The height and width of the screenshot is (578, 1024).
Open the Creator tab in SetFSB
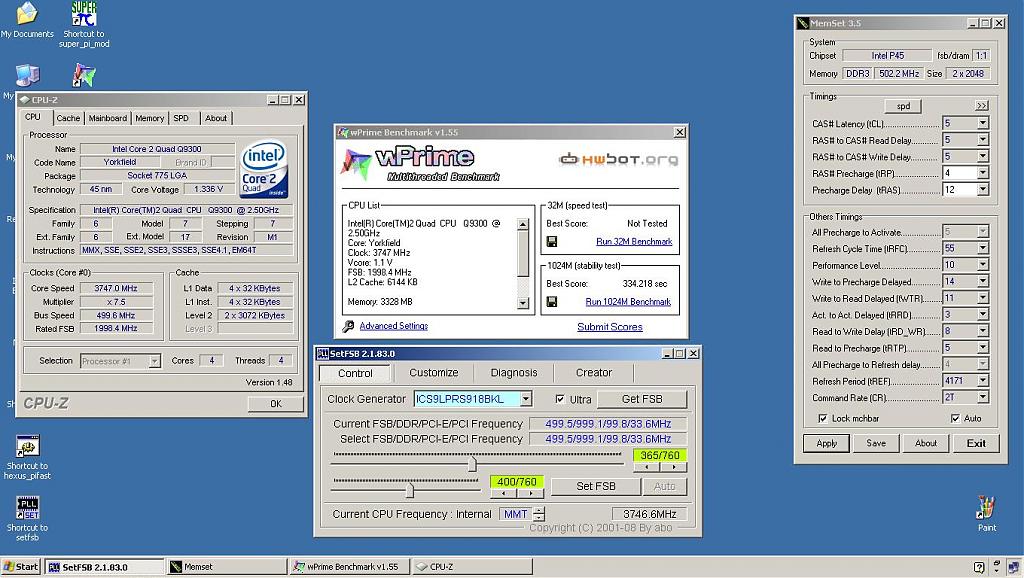pos(594,373)
